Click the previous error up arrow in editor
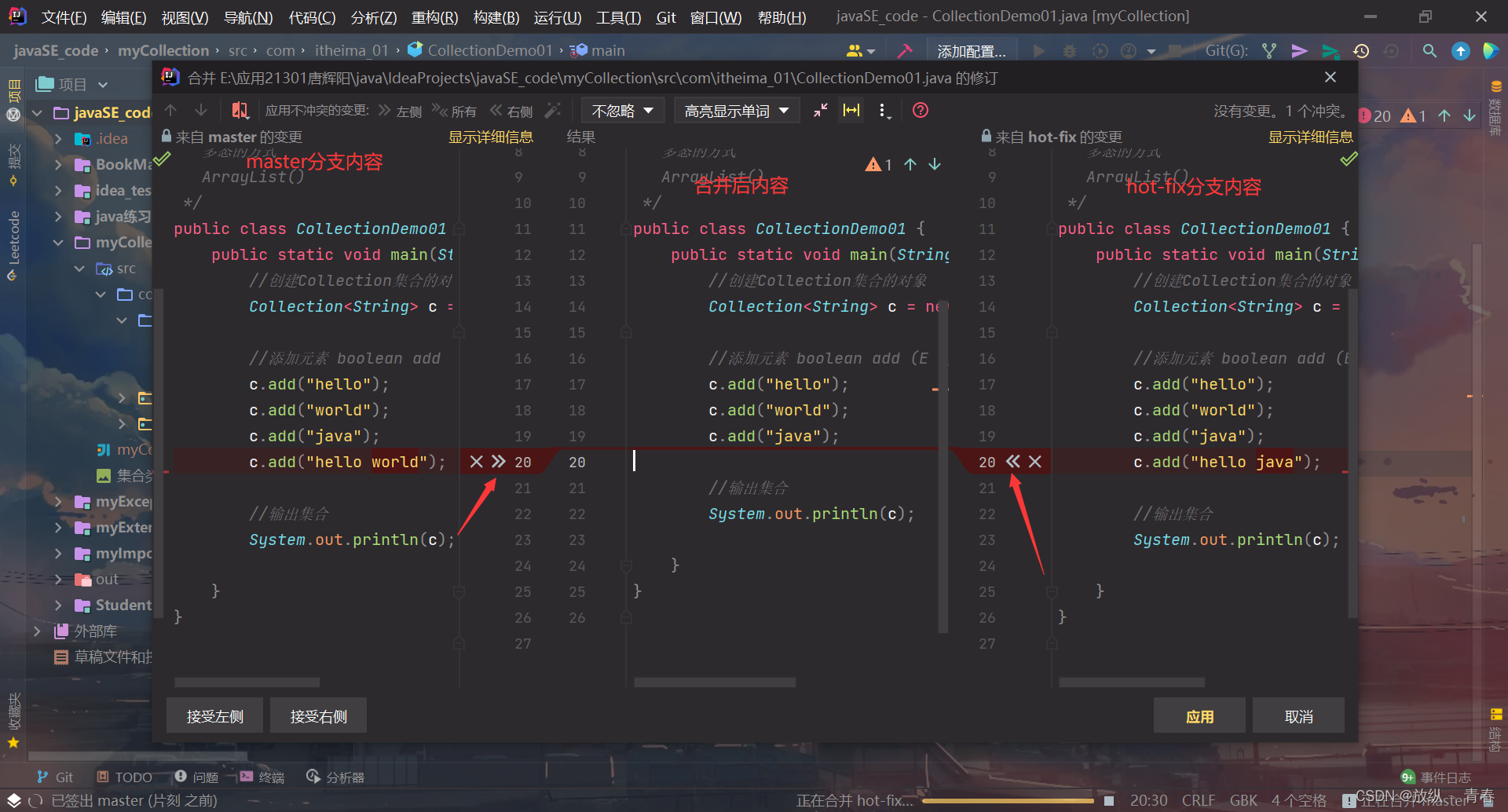Screen dimensions: 1508x812 pos(1444,115)
